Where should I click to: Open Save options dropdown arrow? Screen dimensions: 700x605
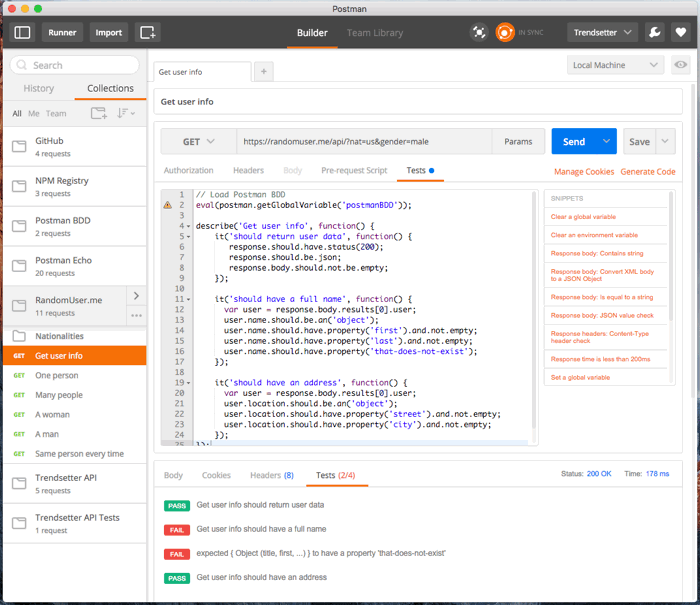point(665,141)
